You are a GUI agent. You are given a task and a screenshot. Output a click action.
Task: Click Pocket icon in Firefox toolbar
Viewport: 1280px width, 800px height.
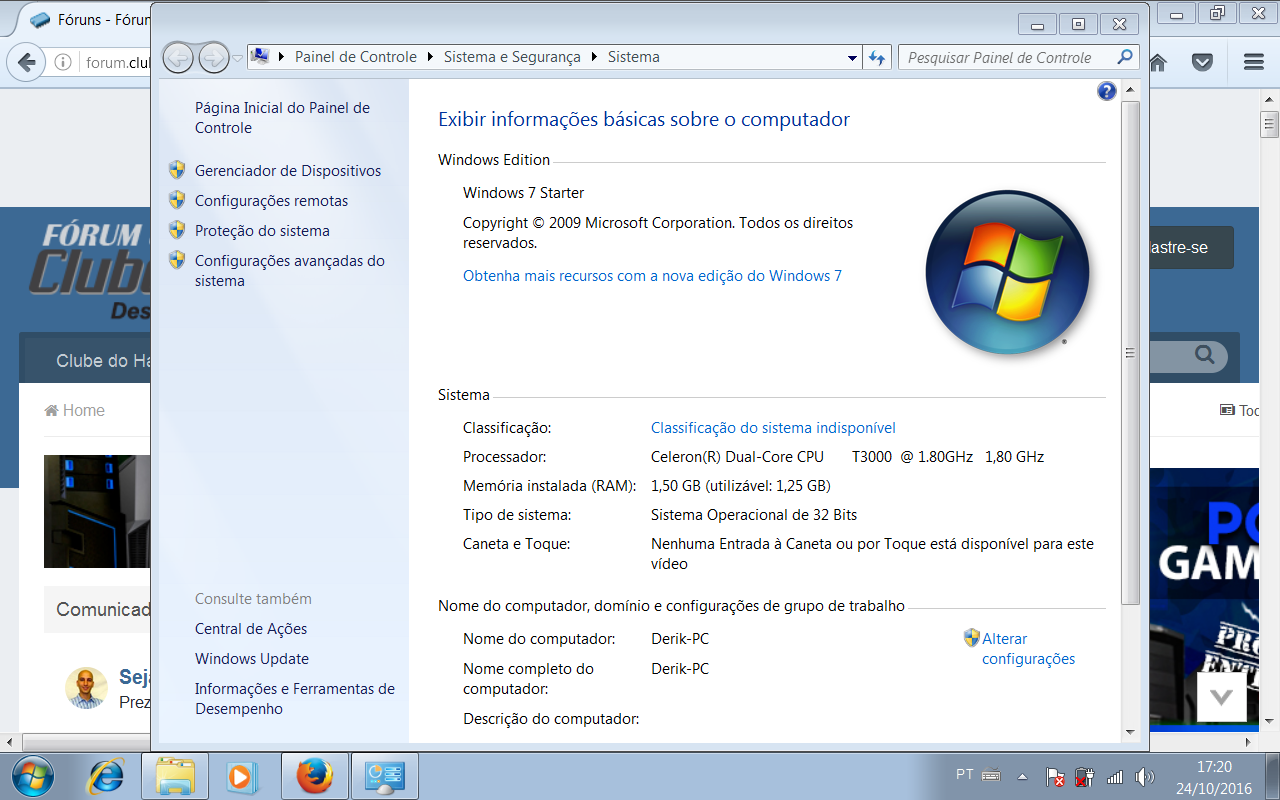1203,62
